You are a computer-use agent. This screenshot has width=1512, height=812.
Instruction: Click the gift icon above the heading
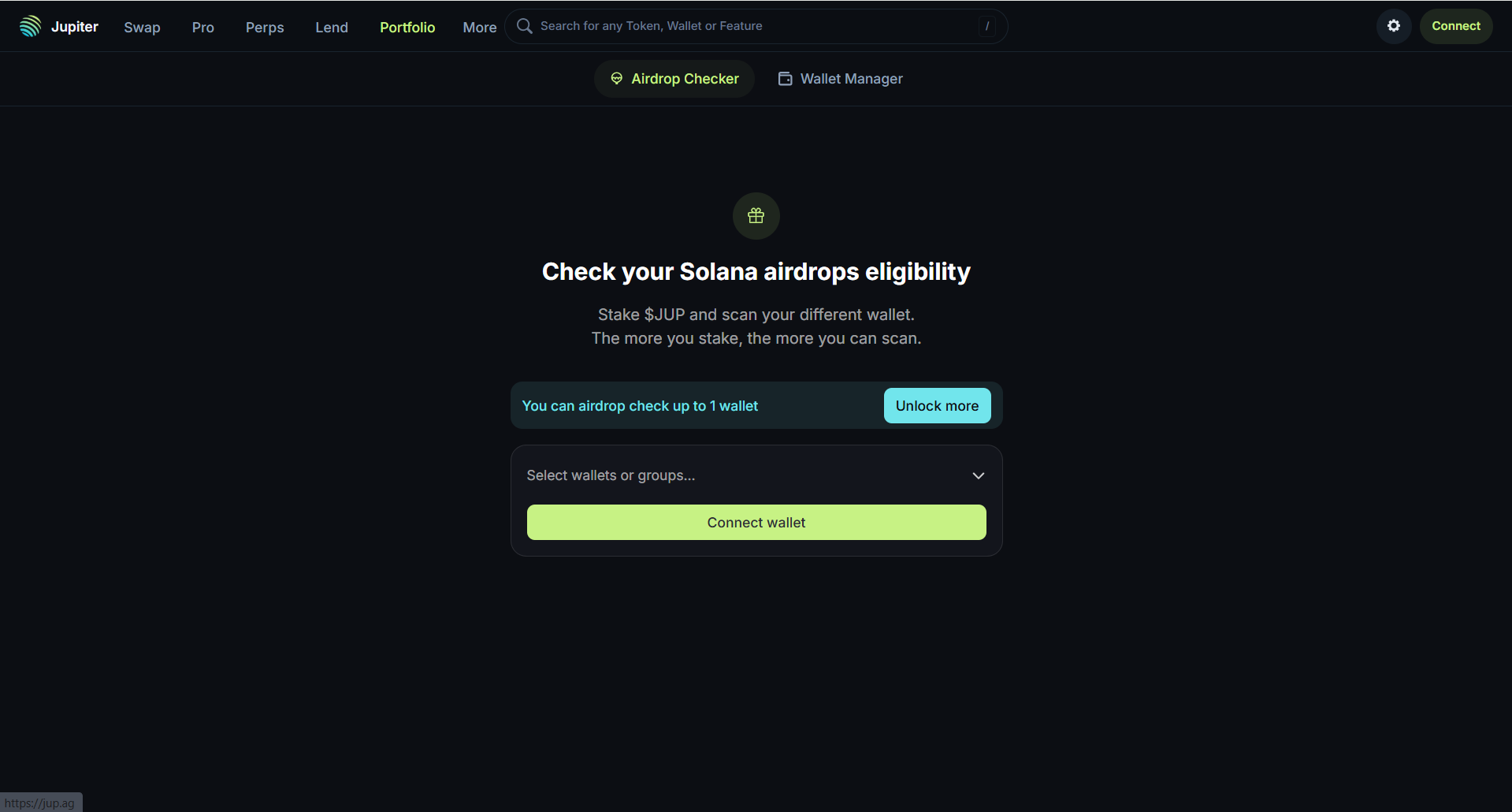click(756, 215)
